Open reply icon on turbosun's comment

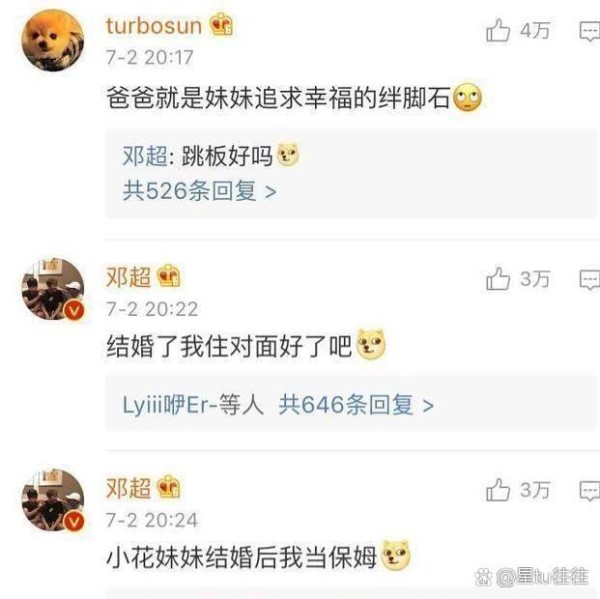[x=590, y=31]
